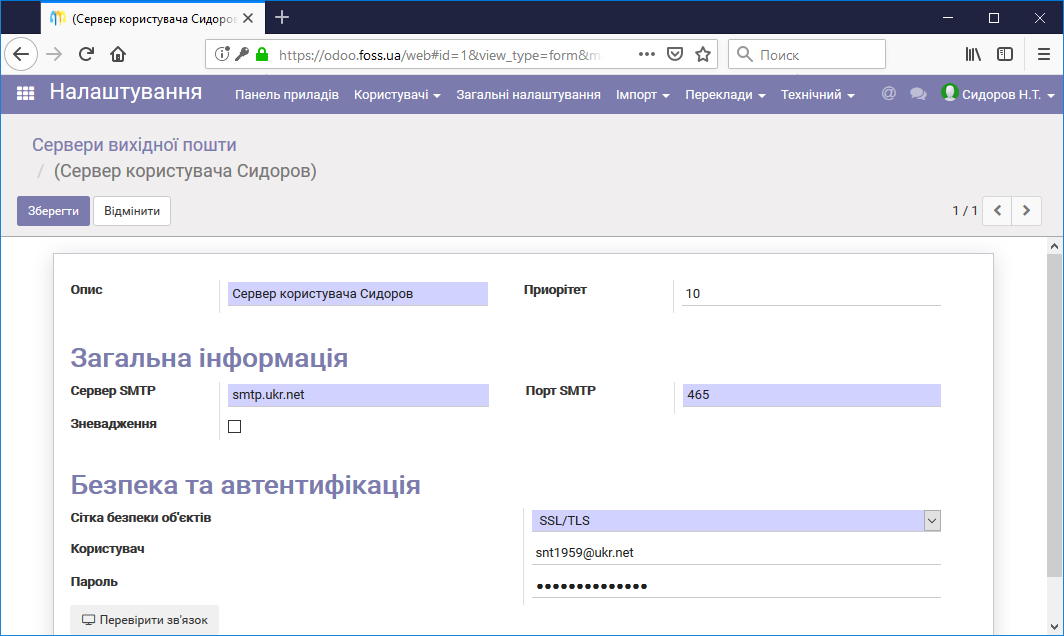Expand the Користувачі menu
Screen dimensions: 1064x636
397,94
